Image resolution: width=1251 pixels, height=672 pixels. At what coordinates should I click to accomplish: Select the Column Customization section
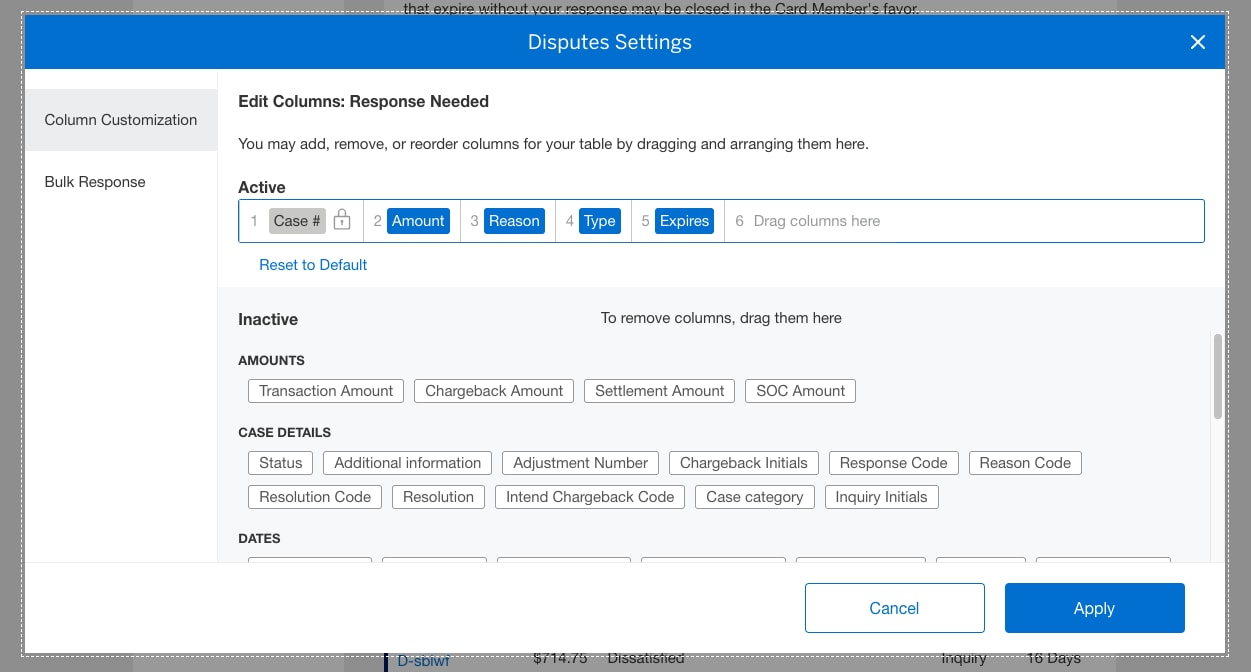click(120, 119)
